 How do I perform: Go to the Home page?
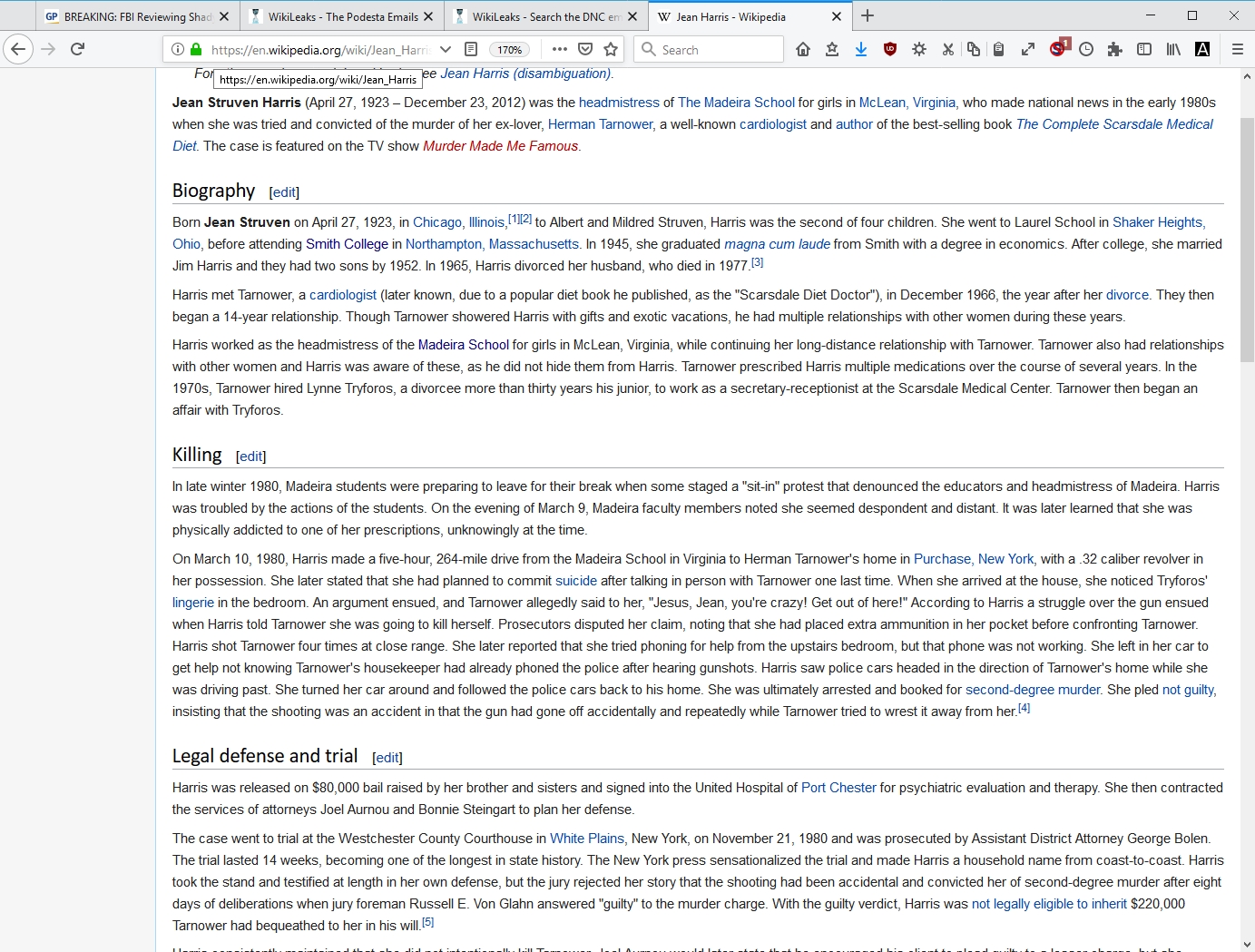click(x=803, y=49)
